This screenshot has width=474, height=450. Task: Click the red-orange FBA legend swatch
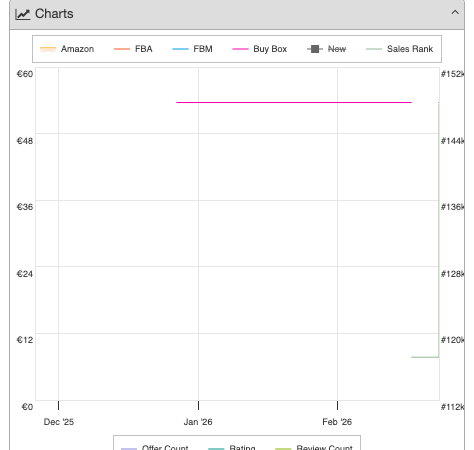click(122, 49)
